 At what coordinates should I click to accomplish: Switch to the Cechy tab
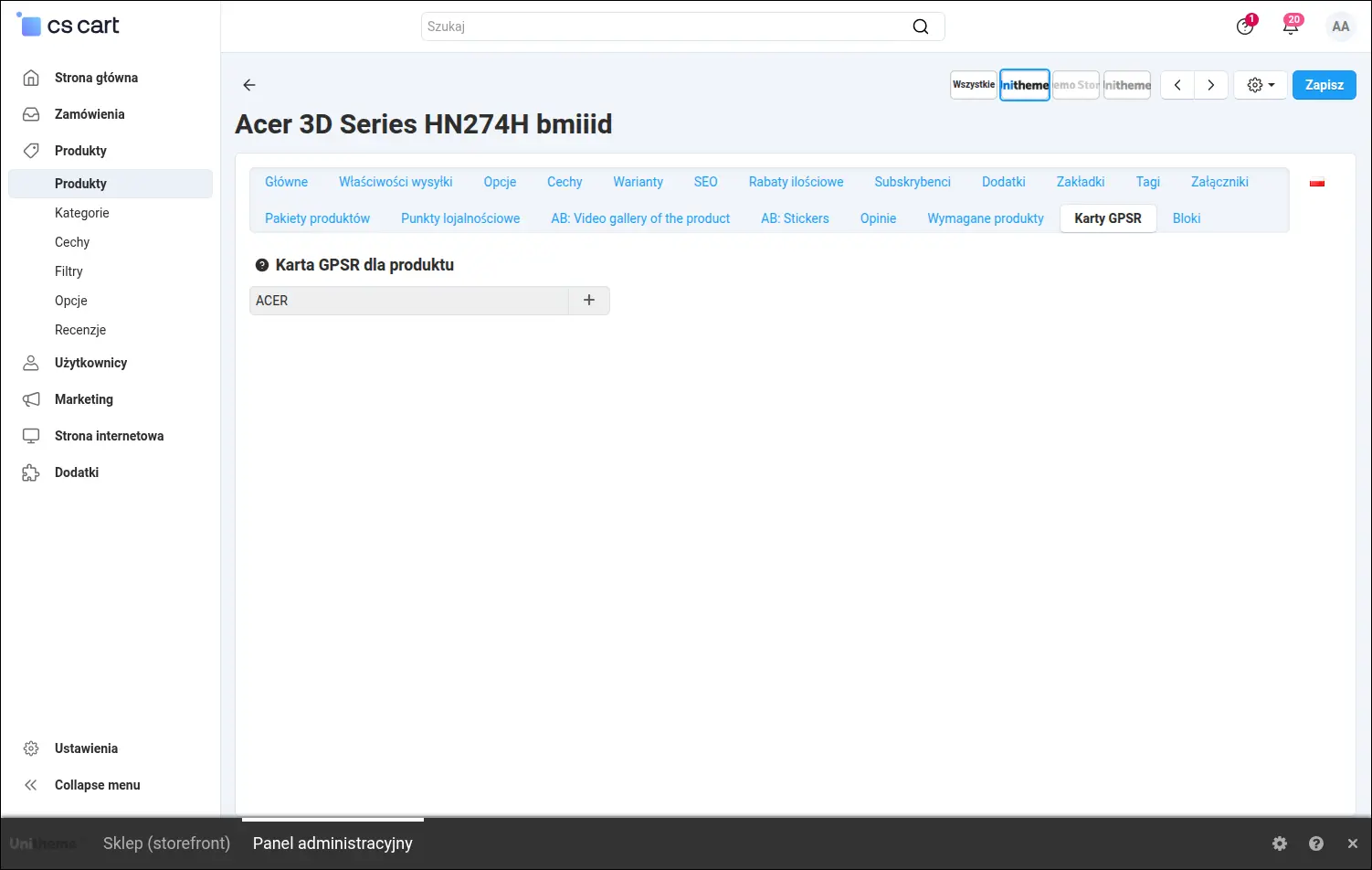[565, 182]
